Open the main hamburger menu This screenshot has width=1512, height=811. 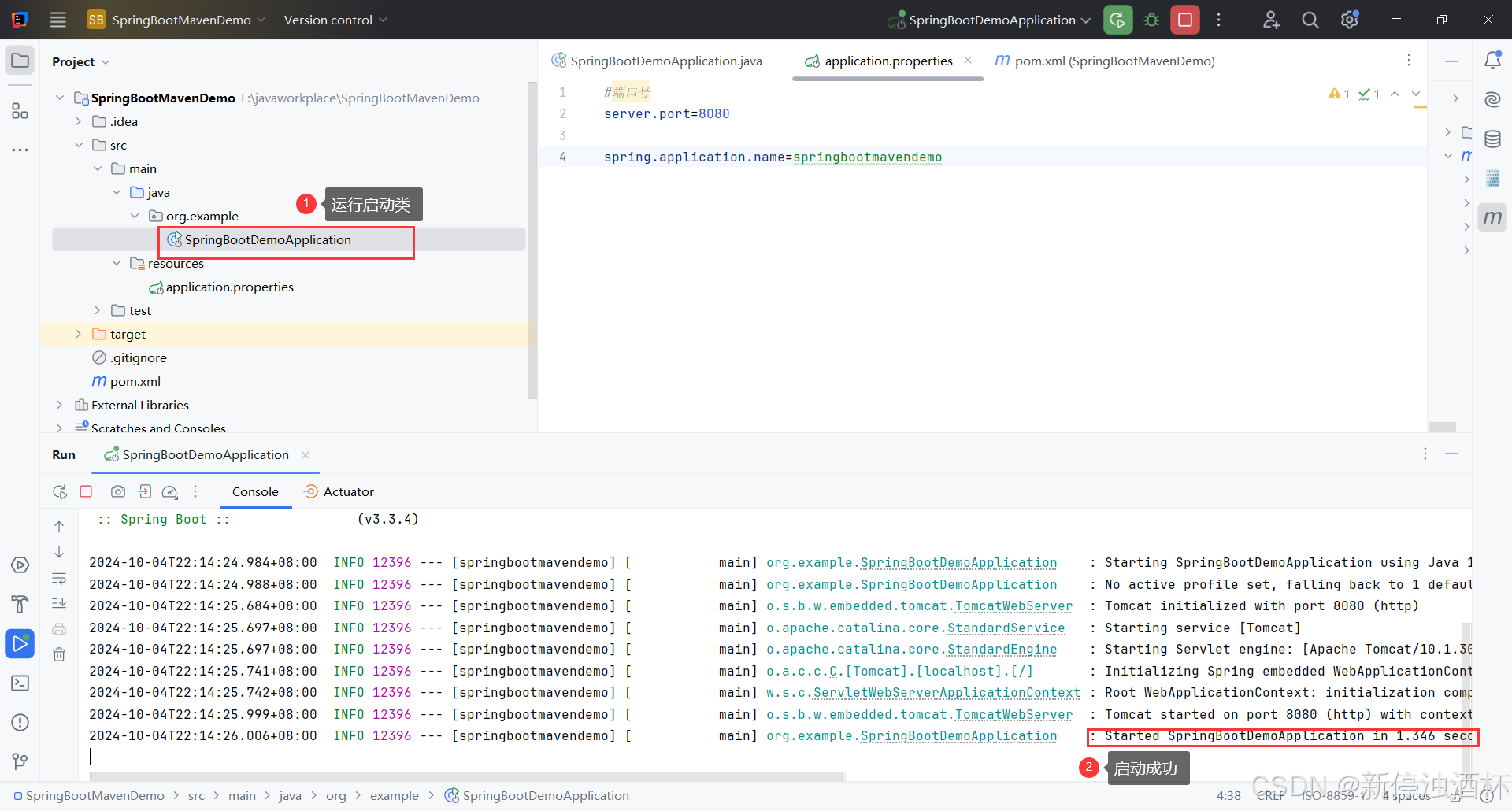coord(57,20)
